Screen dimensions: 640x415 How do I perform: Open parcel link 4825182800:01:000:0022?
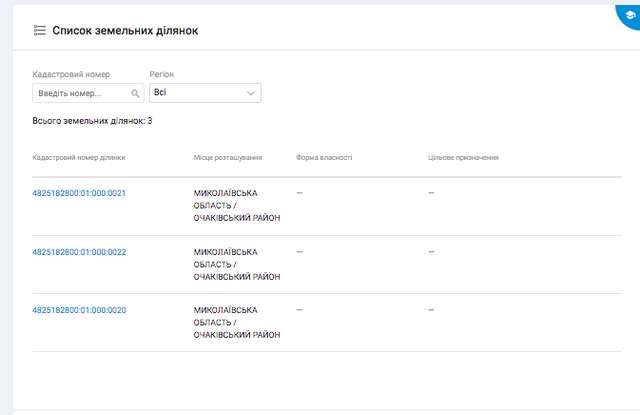(x=79, y=251)
